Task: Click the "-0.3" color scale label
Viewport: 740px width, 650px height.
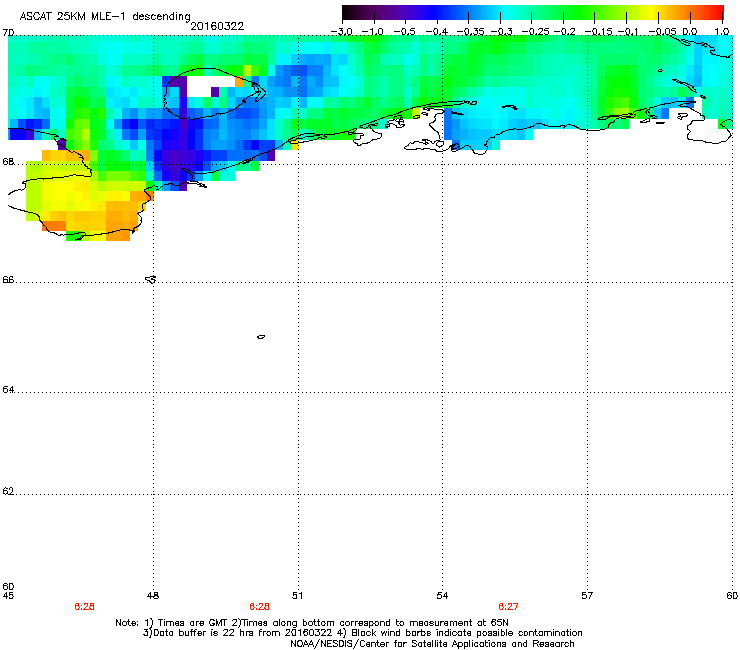Action: pos(502,32)
